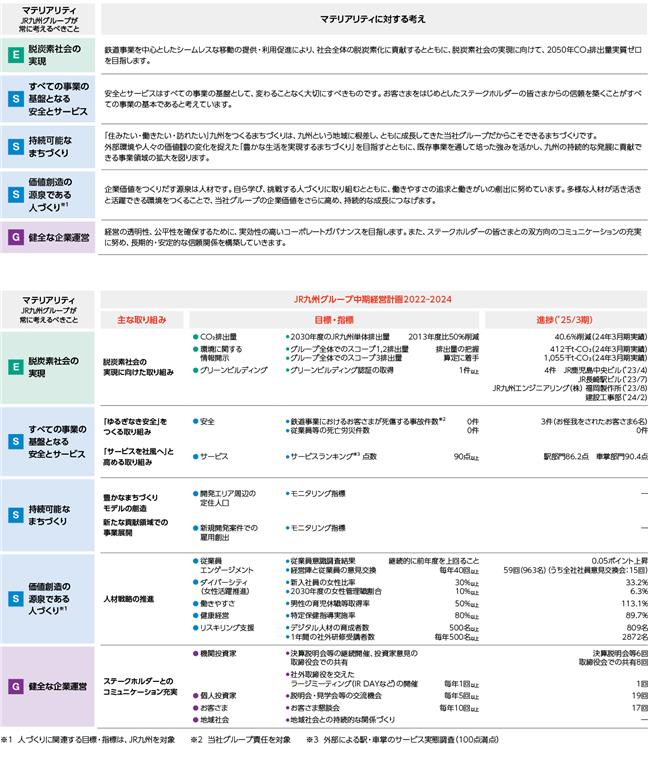Click the green E badge in the 中期経営計画 table

16,367
